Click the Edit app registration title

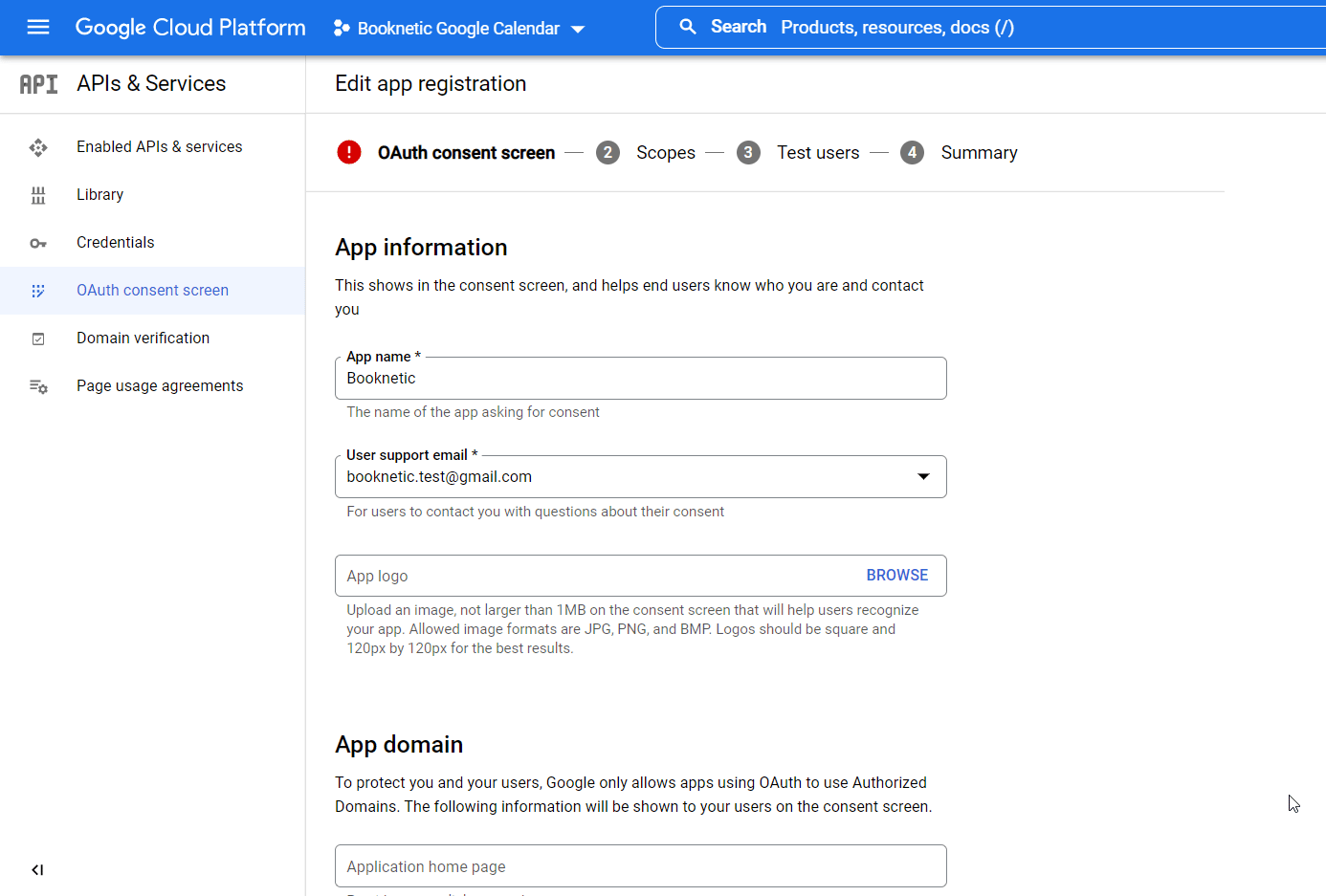pos(431,83)
